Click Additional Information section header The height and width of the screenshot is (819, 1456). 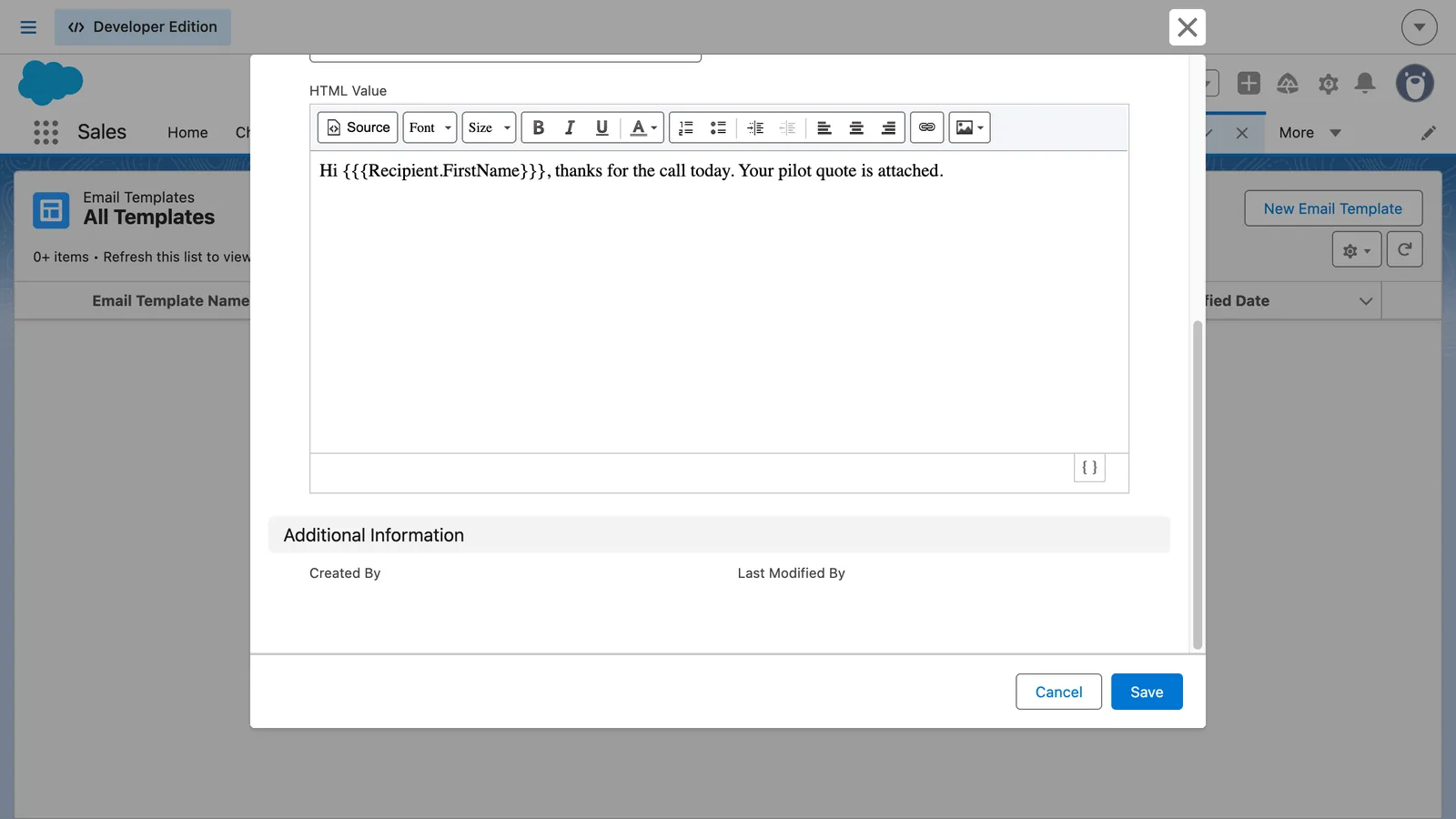click(x=719, y=535)
